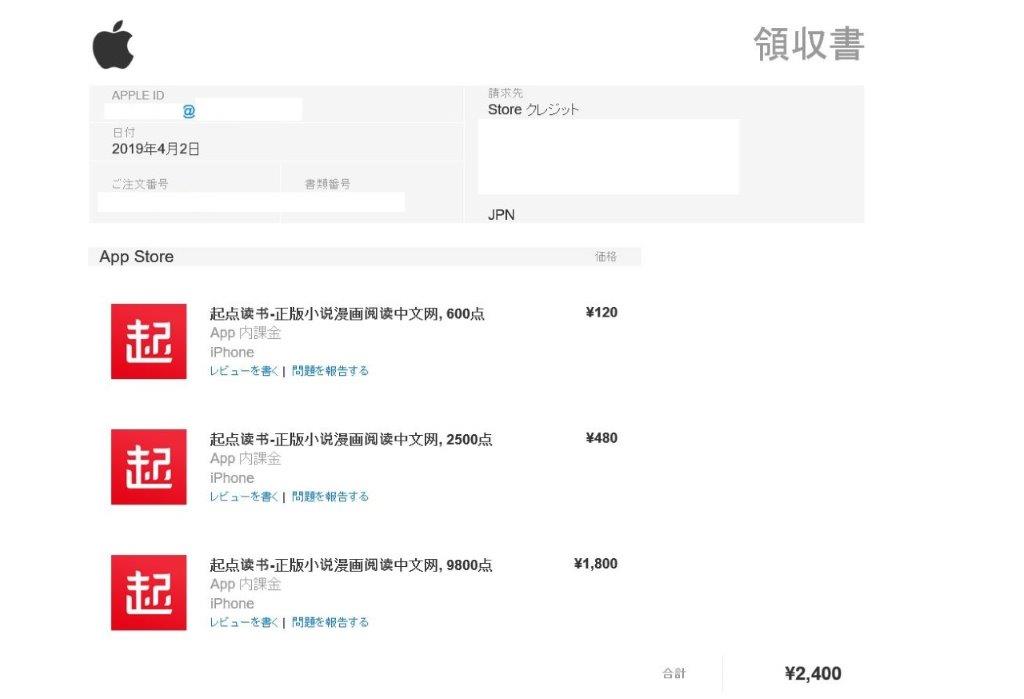Click the app icon for the 9800点 purchase
Screen dimensions: 1024x699
148,593
